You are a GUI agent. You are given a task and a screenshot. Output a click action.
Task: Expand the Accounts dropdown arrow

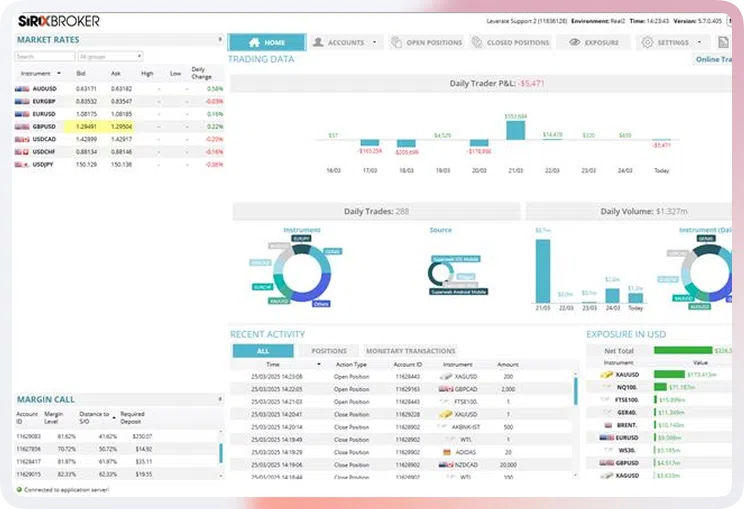(375, 43)
